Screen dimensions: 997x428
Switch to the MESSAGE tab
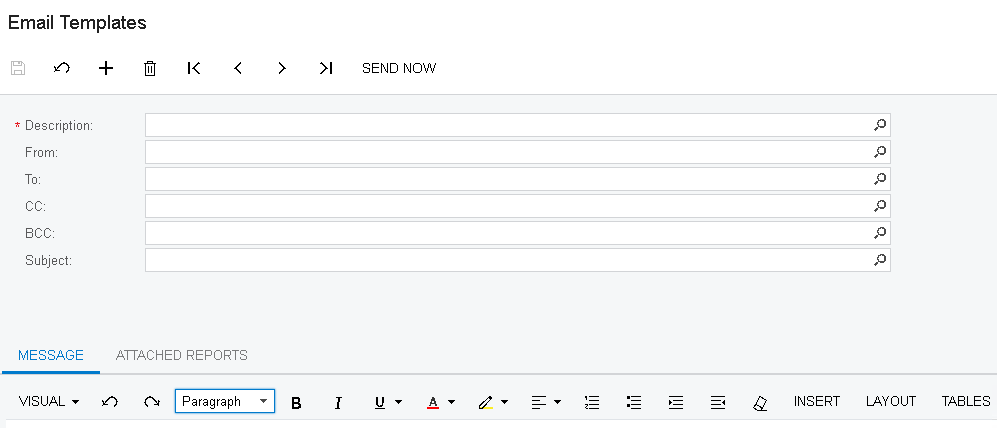(x=51, y=355)
